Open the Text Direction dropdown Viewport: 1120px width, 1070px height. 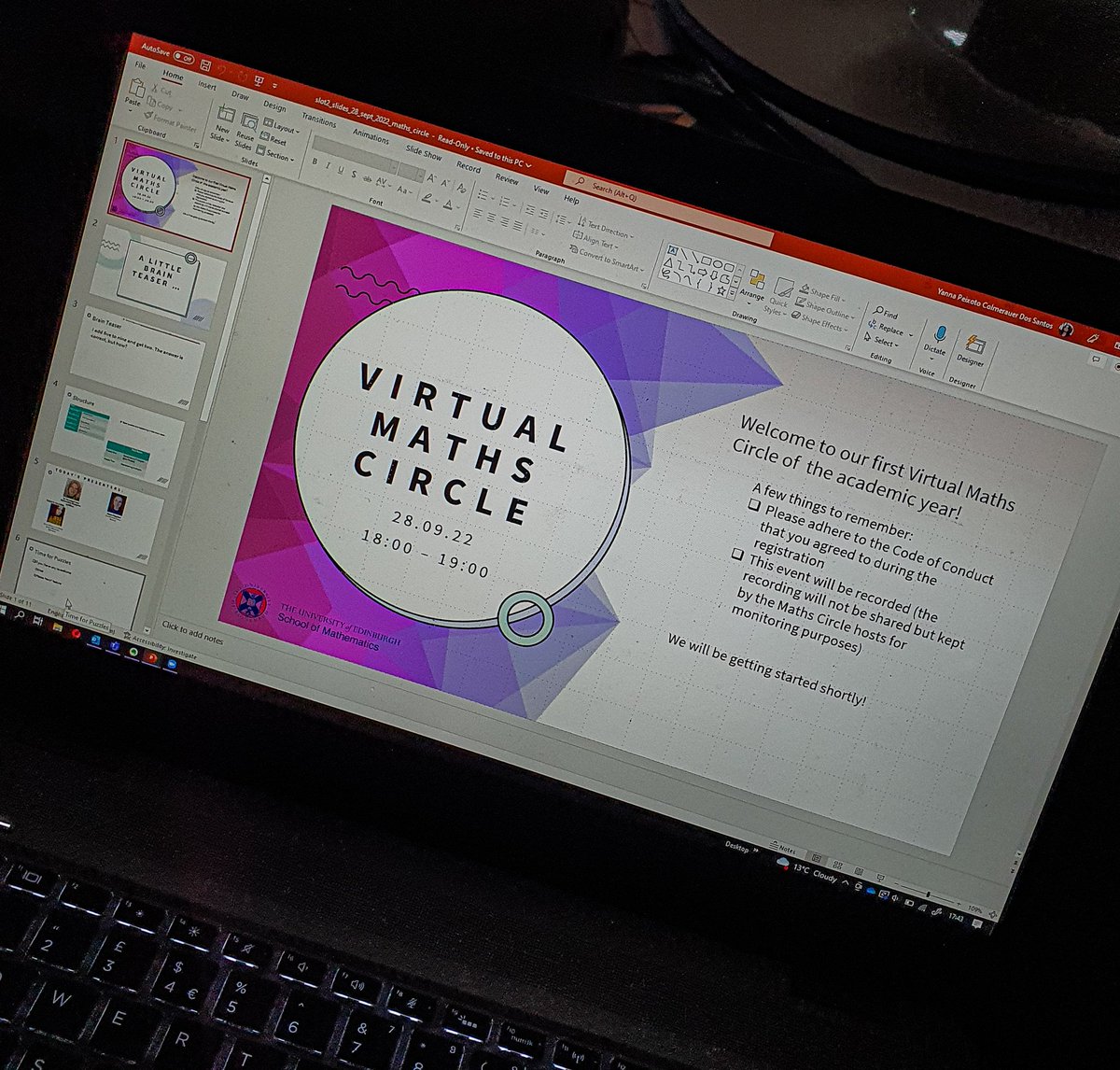pyautogui.click(x=605, y=228)
